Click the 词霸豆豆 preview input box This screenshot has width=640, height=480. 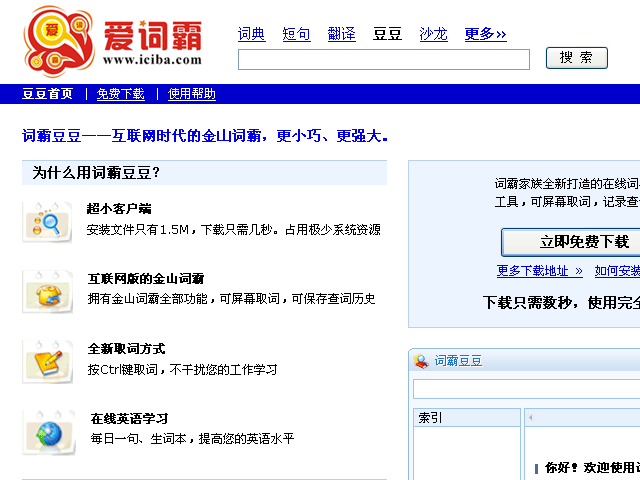click(x=527, y=389)
